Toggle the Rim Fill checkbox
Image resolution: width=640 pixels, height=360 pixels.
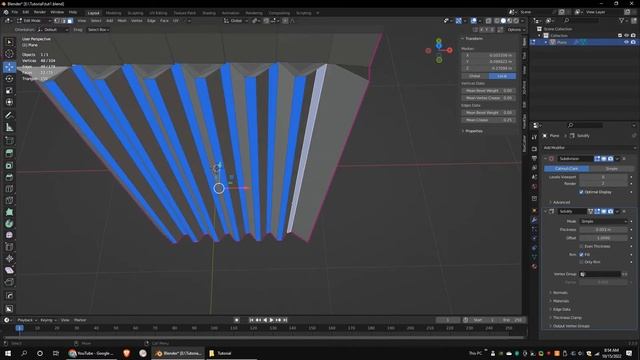[582, 254]
